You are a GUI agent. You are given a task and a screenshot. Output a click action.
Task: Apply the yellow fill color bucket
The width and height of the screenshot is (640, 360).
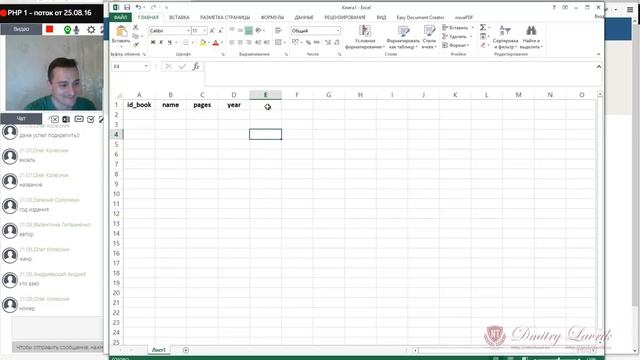(202, 42)
